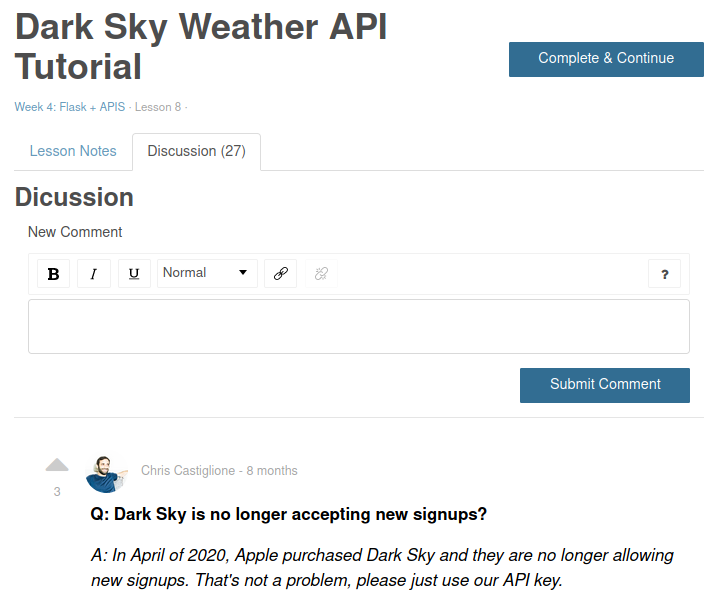Toggle underline formatting in comment editor
717x614 pixels.
click(x=134, y=273)
